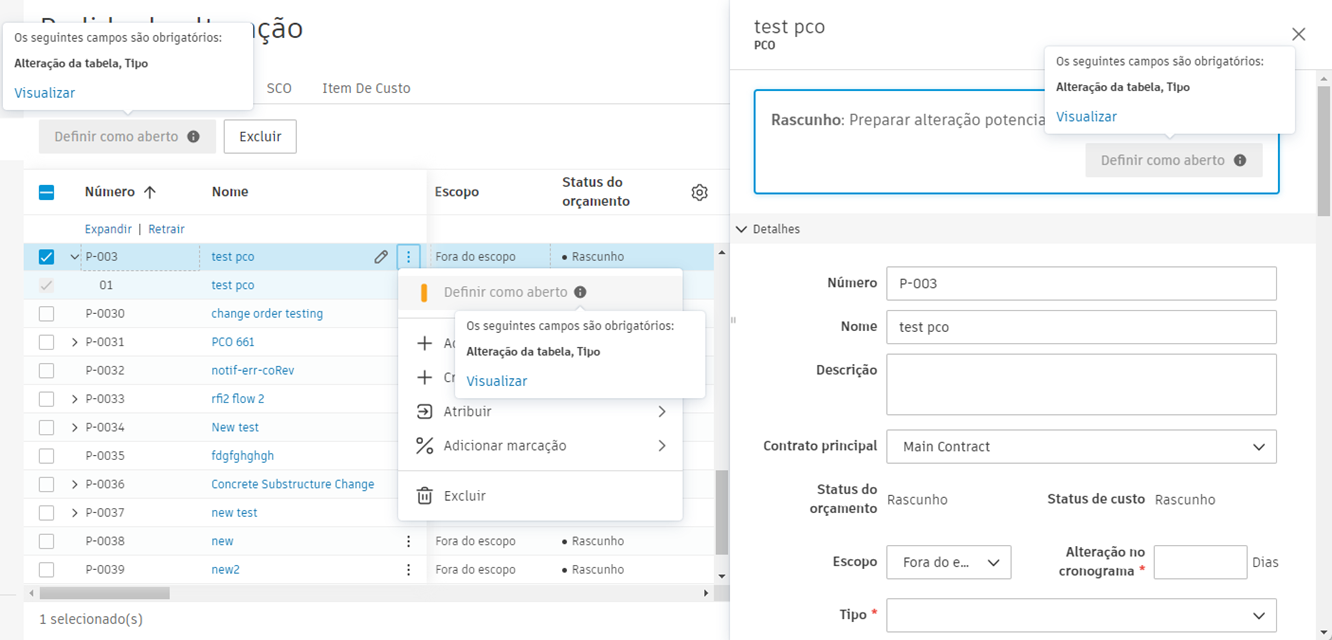Screen dimensions: 1332x640
Task: Click the pencil edit icon on row P-003
Action: 381,257
